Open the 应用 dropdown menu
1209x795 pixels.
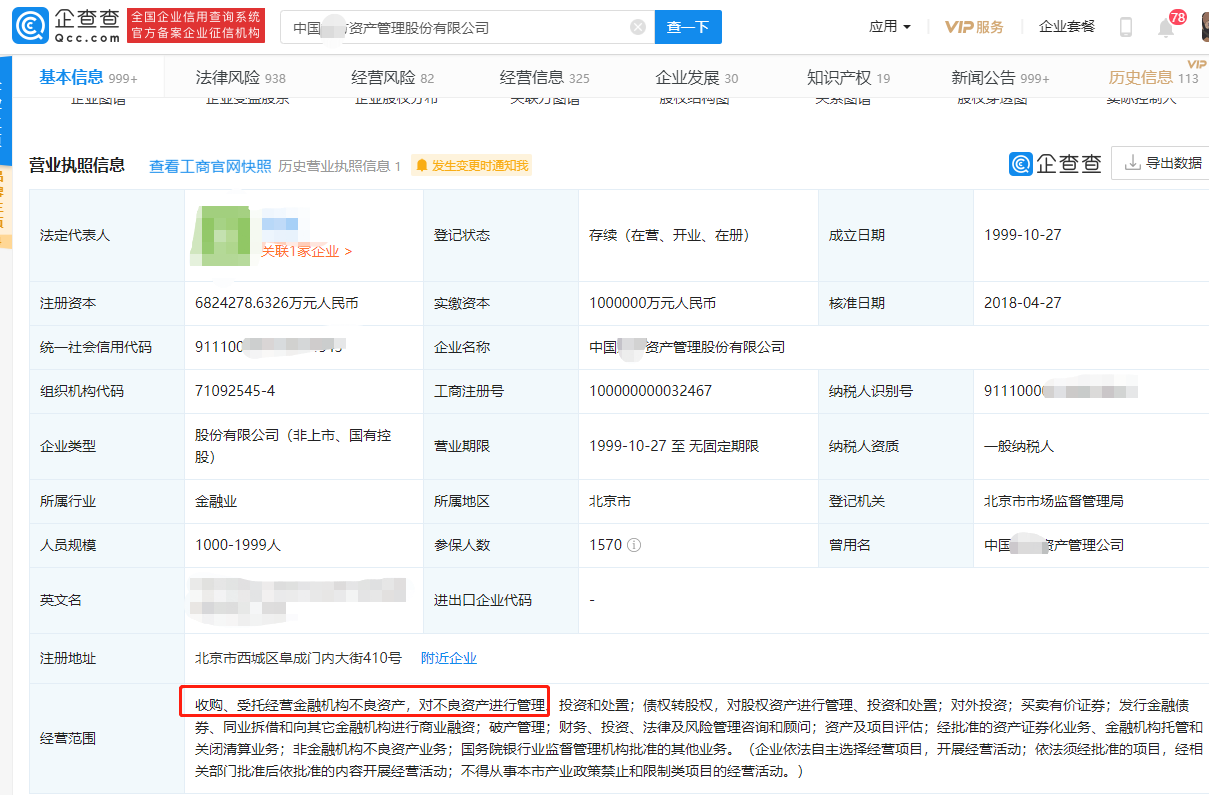[889, 27]
